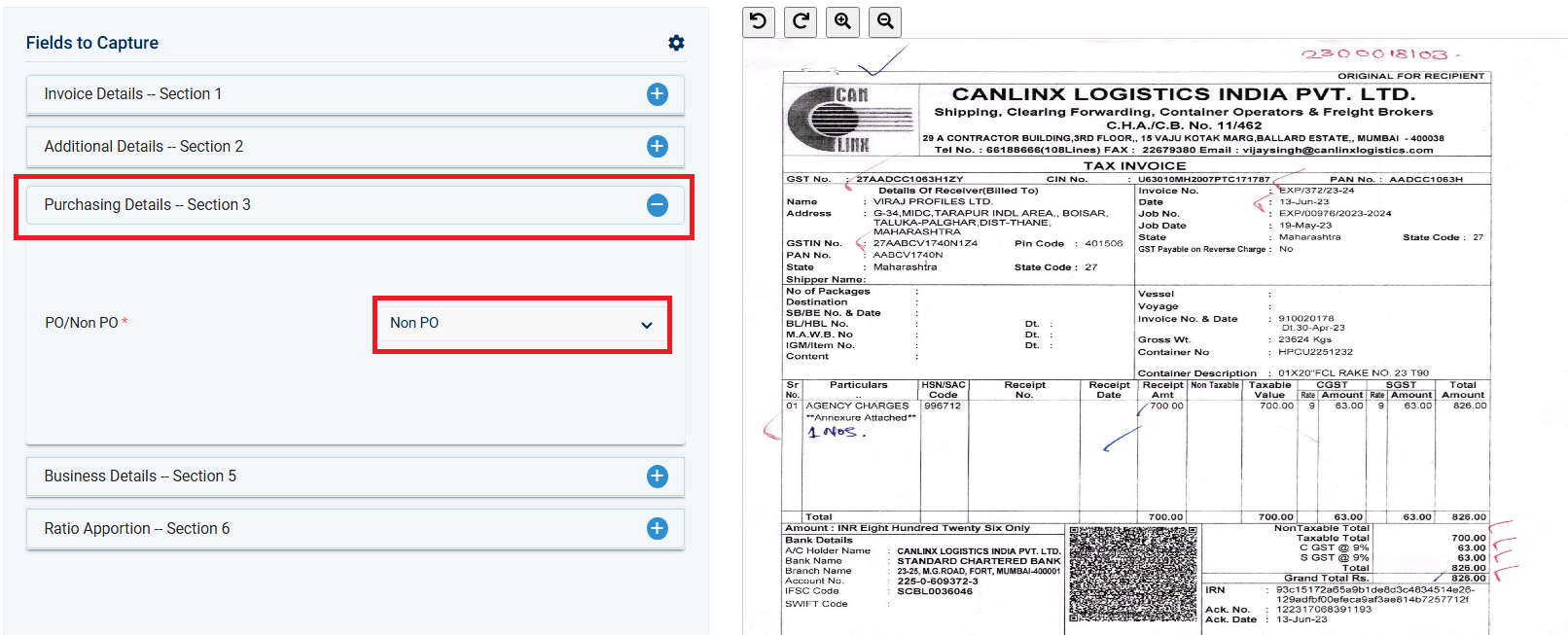
Task: Expand Ratio Apportion Section 6 plus icon
Action: (658, 528)
